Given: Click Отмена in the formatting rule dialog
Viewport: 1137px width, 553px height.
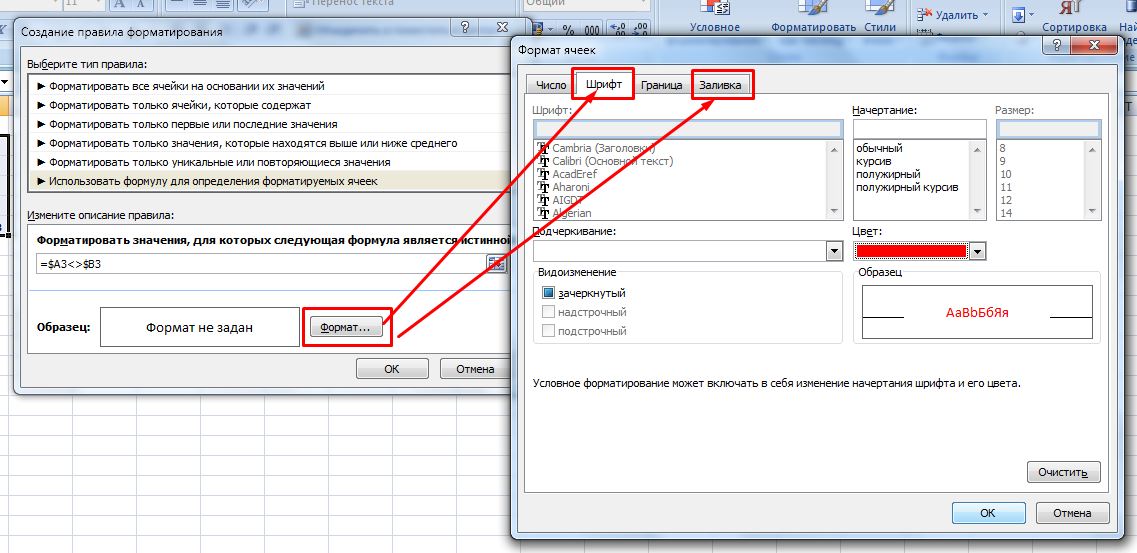Looking at the screenshot, I should pyautogui.click(x=475, y=369).
